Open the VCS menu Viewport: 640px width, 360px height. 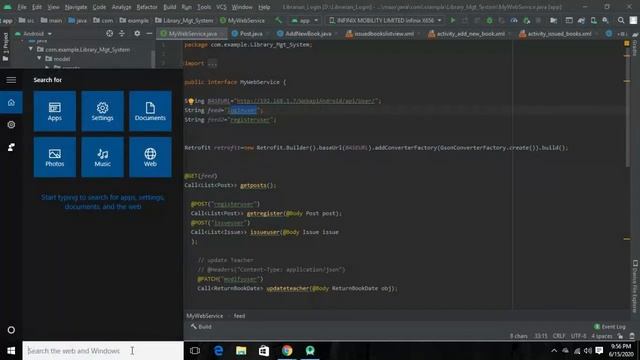click(221, 7)
